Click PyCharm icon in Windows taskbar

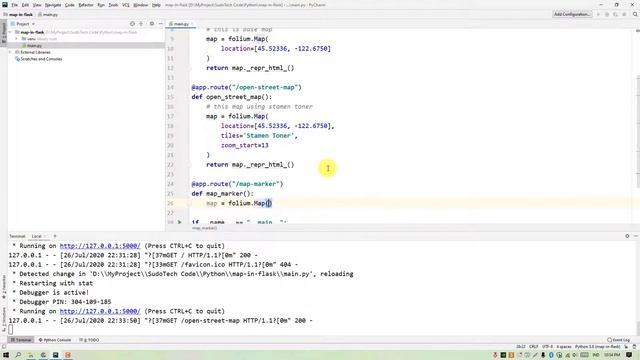click(x=56, y=355)
